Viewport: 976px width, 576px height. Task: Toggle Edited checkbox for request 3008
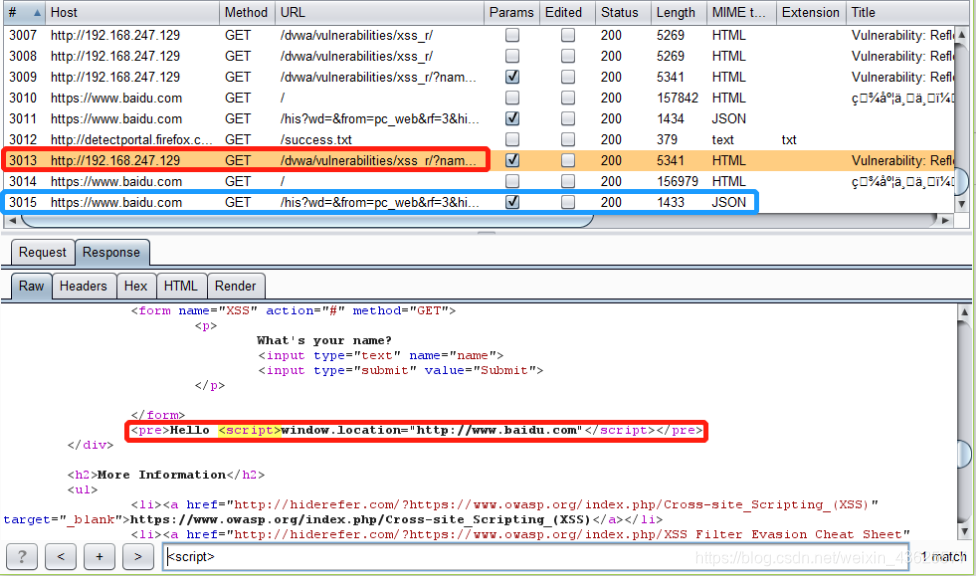click(x=568, y=56)
